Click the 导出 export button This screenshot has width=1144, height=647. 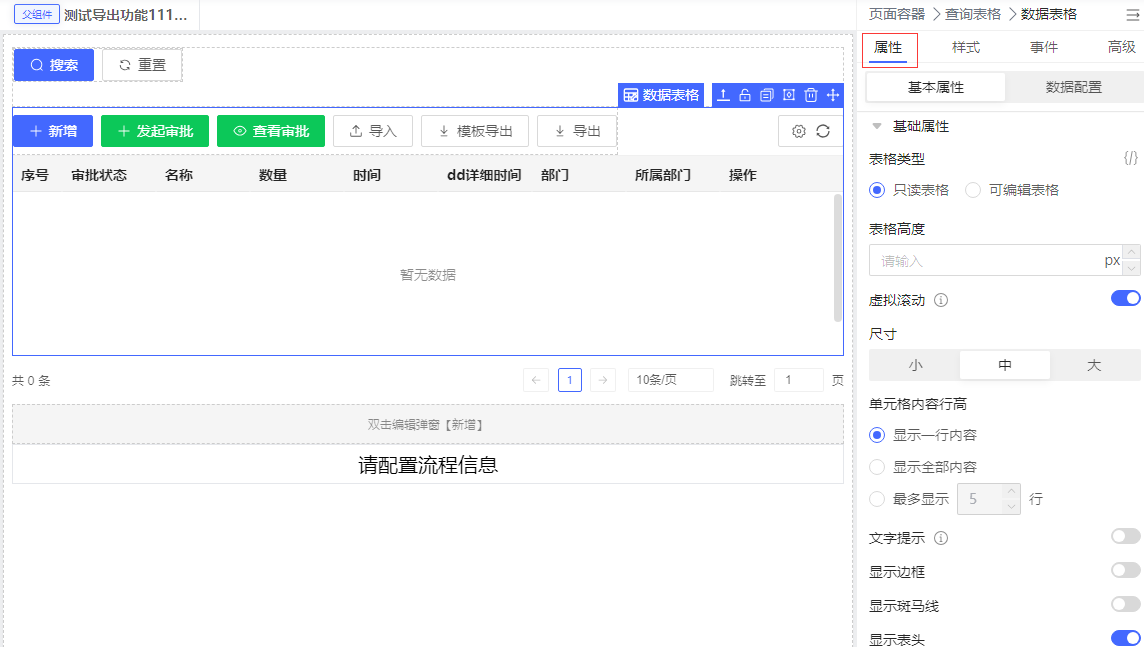point(577,131)
